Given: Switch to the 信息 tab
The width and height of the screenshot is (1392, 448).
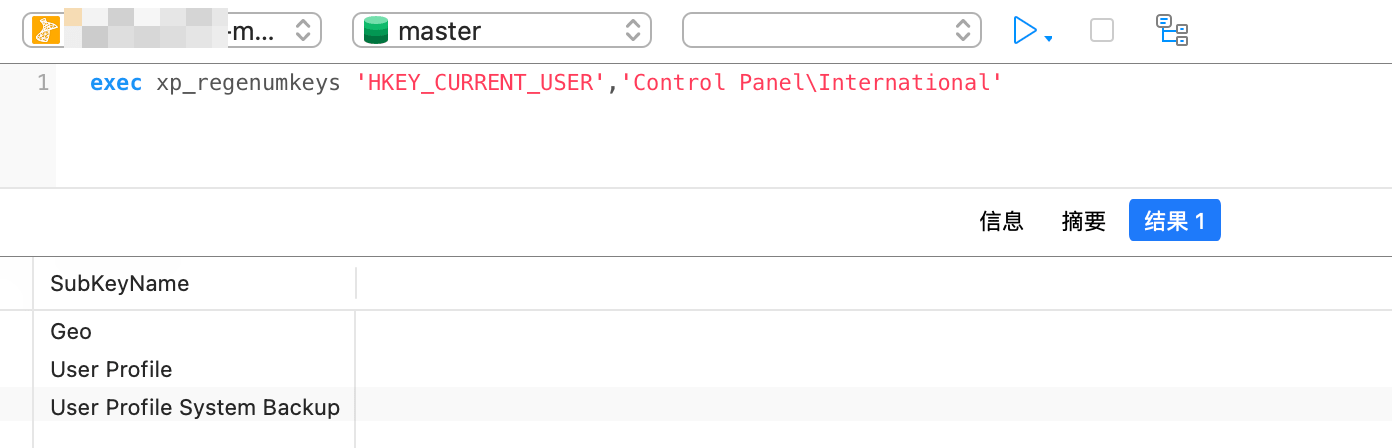Looking at the screenshot, I should point(1001,221).
